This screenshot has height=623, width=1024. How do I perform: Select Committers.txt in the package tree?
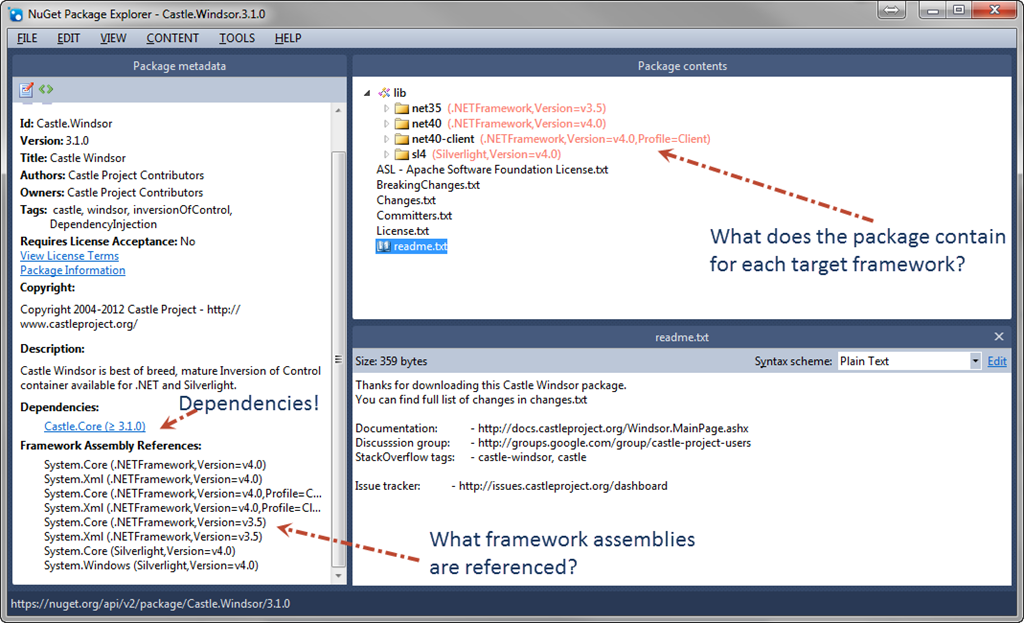pyautogui.click(x=414, y=215)
